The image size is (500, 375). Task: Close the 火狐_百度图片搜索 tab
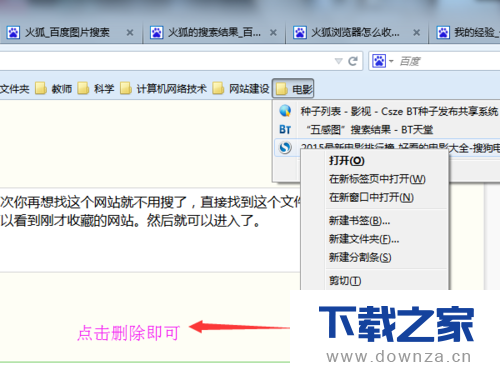coord(130,33)
